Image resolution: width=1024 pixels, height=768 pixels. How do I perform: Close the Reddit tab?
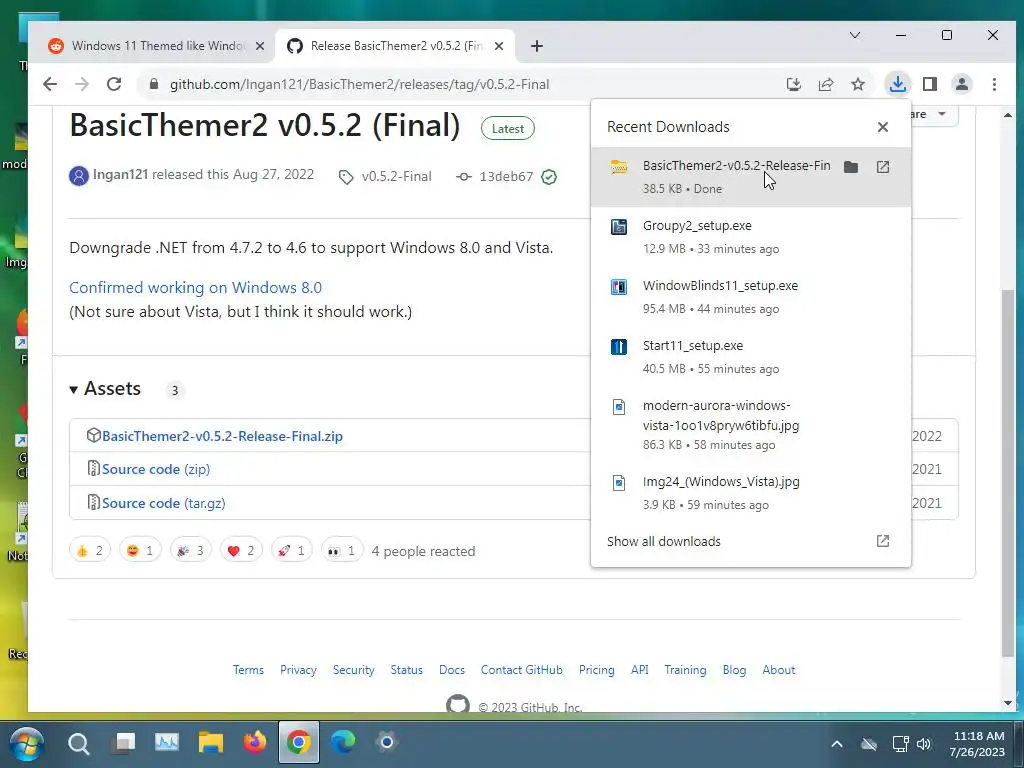[260, 46]
